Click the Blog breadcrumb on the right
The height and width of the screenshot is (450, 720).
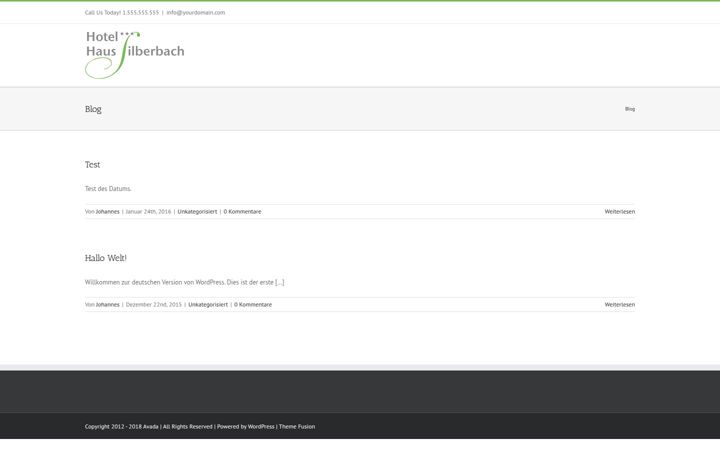(630, 109)
